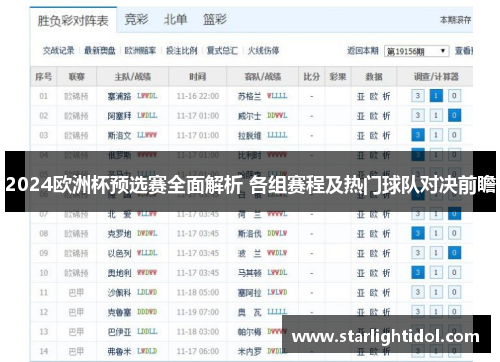
Task: Click away team 马其顿 in row 10
Action: [x=249, y=273]
